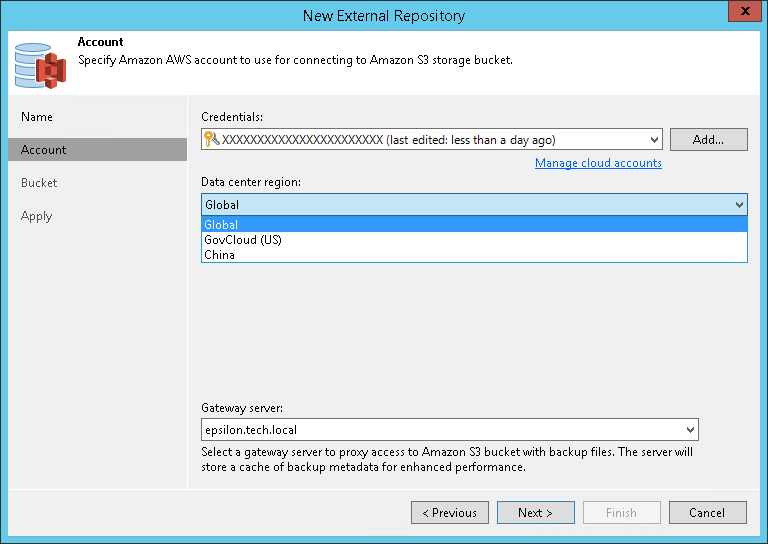Go to the Name wizard step
The height and width of the screenshot is (544, 768).
click(37, 117)
